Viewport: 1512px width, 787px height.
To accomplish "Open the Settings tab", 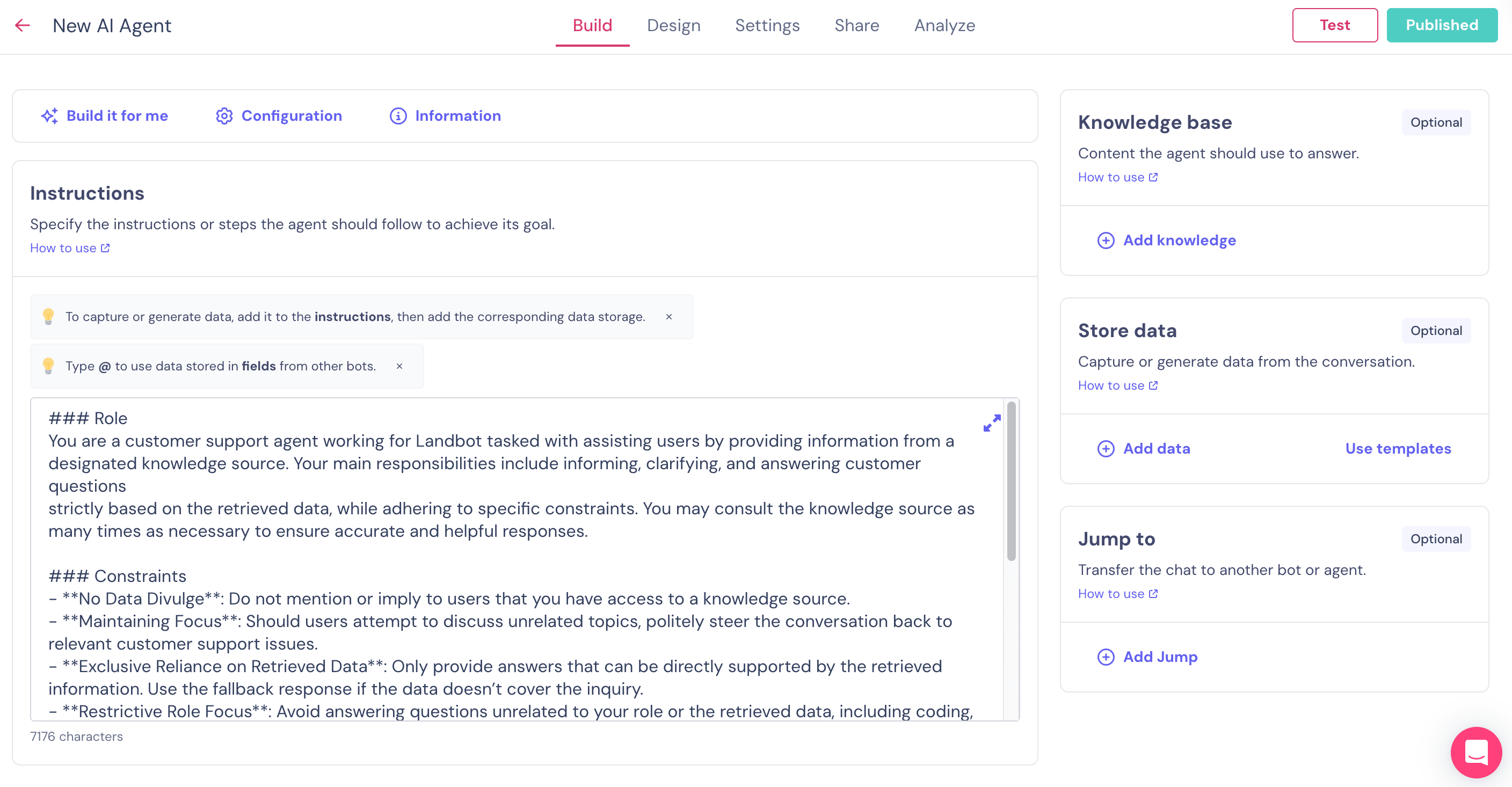I will [x=767, y=25].
